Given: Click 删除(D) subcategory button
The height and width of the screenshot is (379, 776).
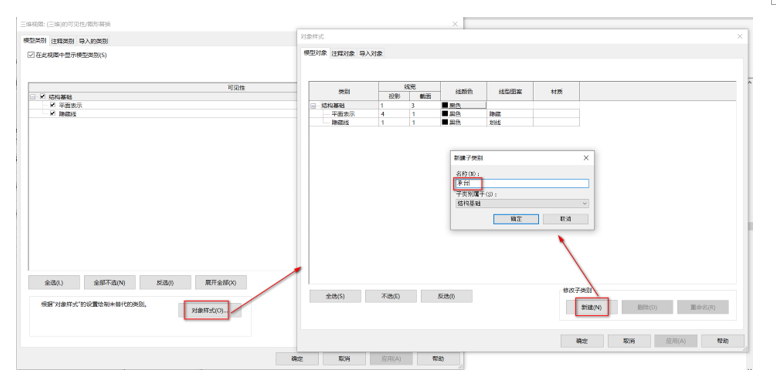Looking at the screenshot, I should click(x=647, y=307).
